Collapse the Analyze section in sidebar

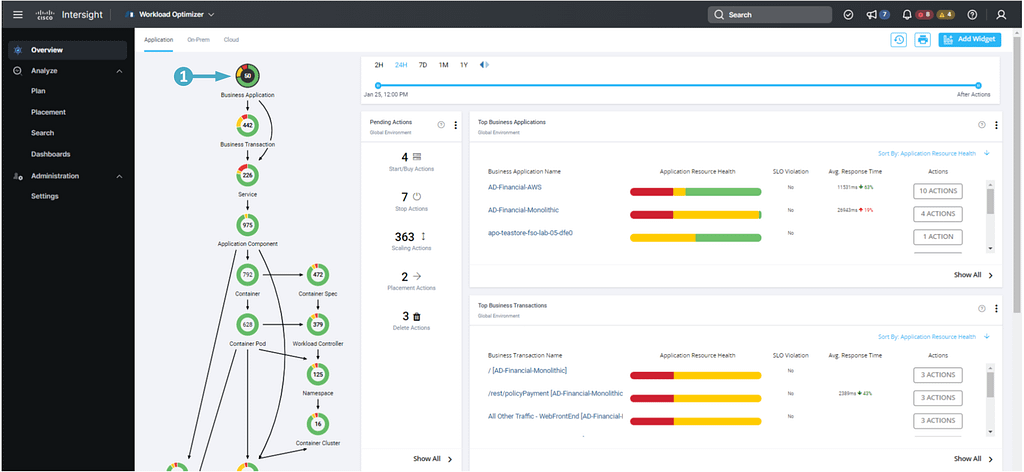(119, 71)
